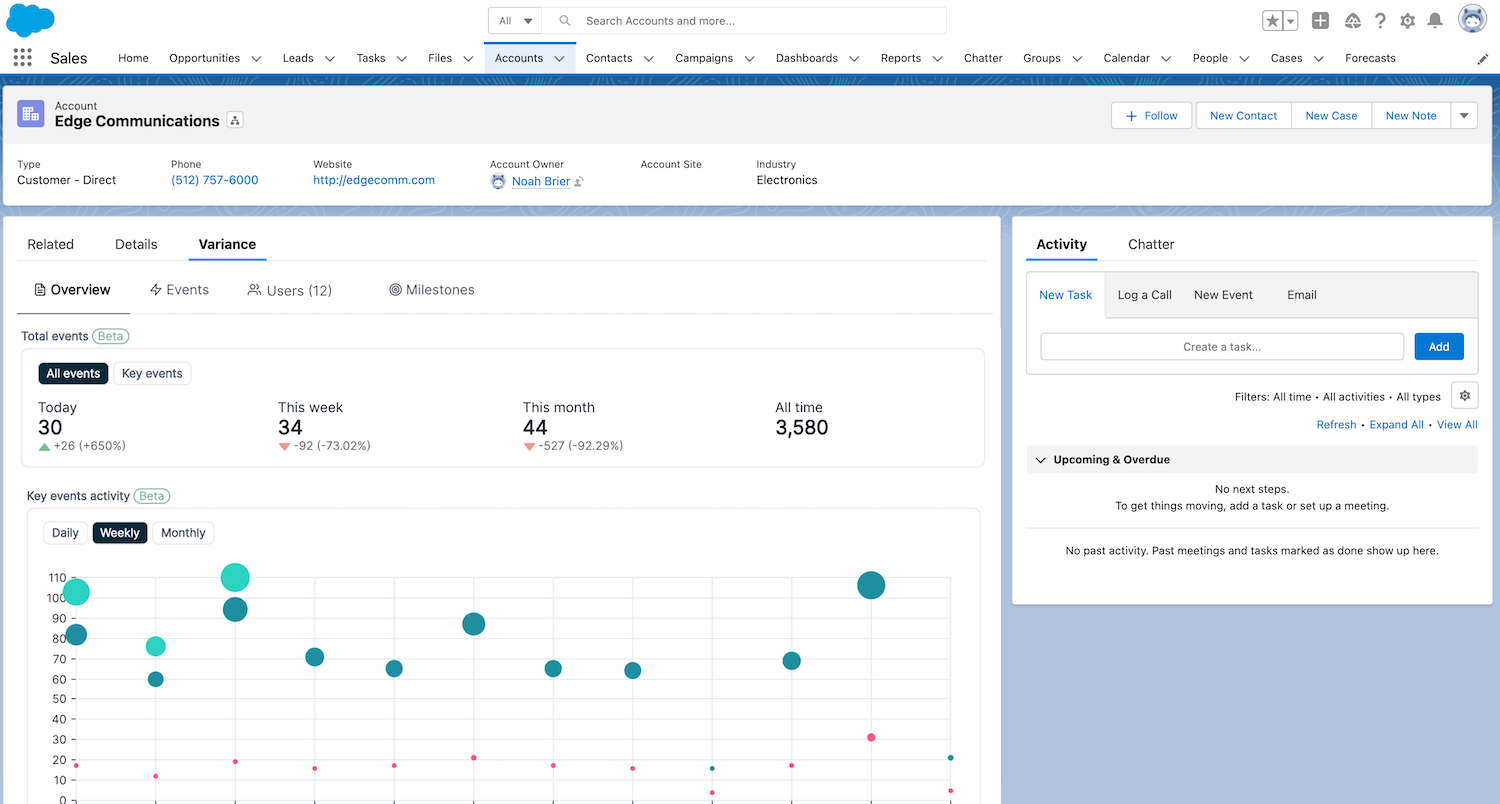Click the account hierarchy icon beside Edge Communications
1500x804 pixels.
[235, 121]
